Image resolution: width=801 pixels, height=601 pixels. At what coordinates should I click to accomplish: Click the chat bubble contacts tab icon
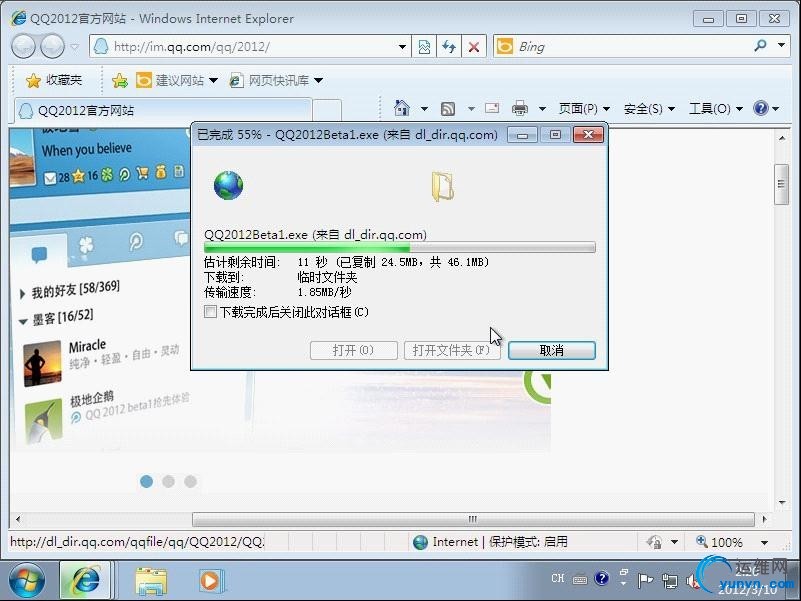39,253
